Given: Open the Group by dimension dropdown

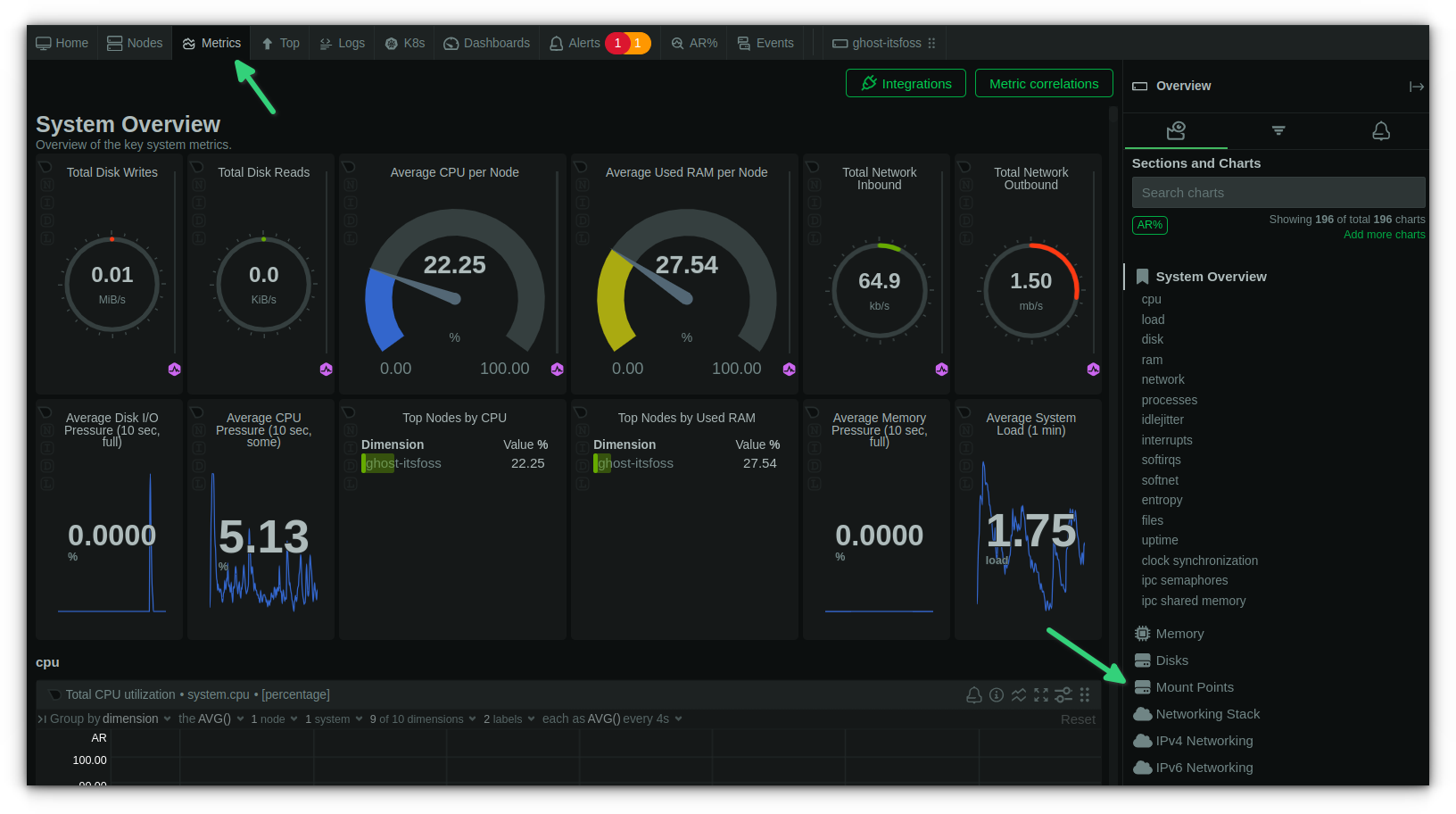Looking at the screenshot, I should [111, 718].
